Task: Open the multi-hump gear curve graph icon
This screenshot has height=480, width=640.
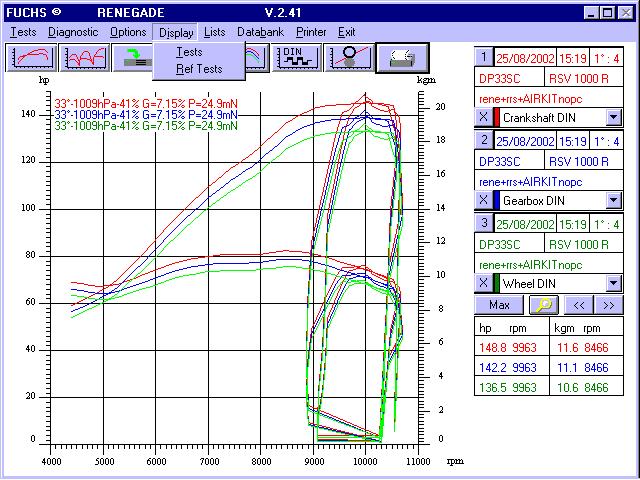Action: click(85, 58)
